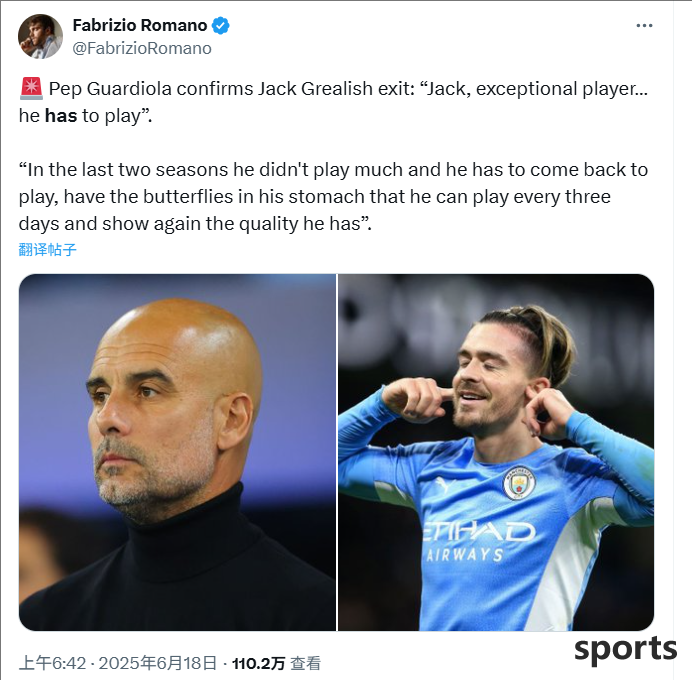The width and height of the screenshot is (692, 680).
Task: Click the blue verified badge icon
Action: coord(220,26)
